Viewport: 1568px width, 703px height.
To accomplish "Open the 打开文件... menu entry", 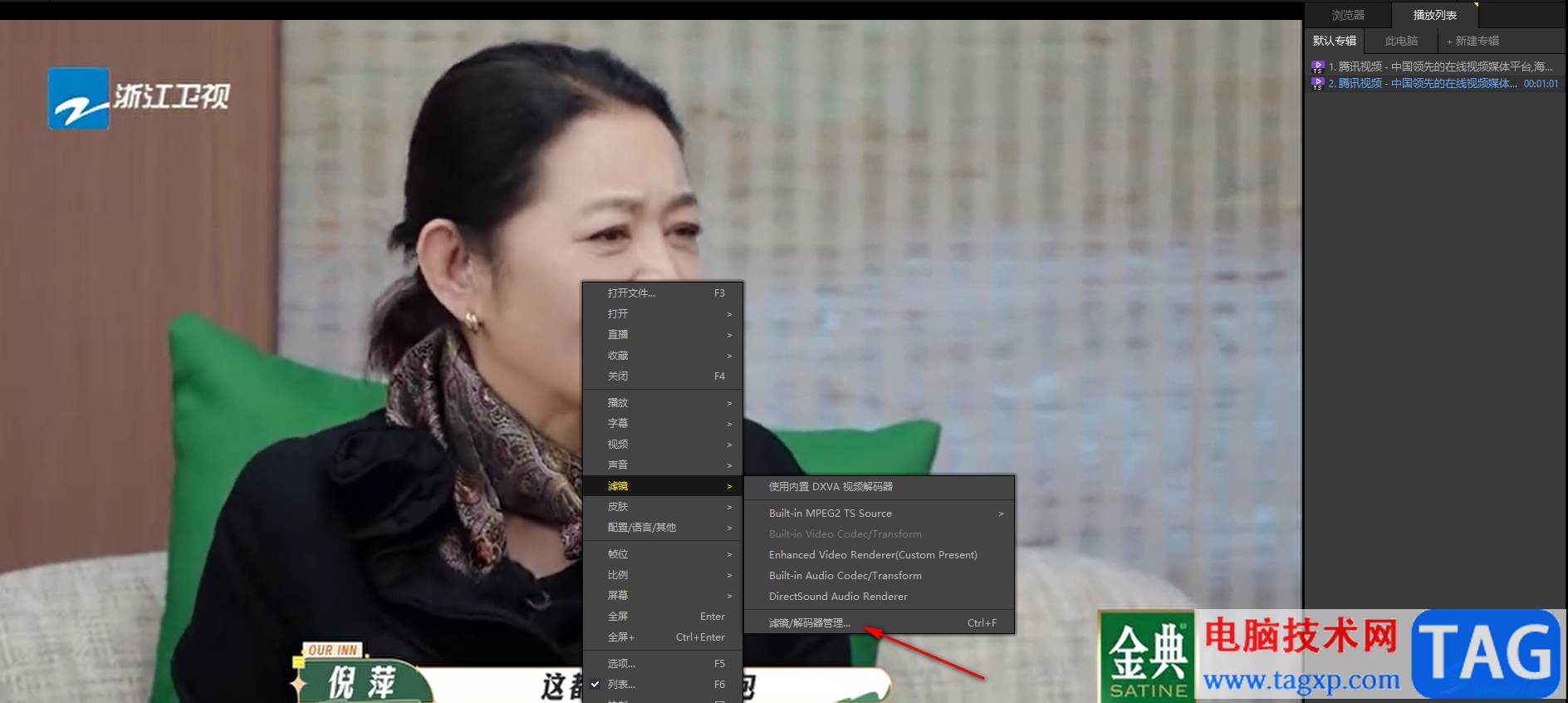I will tap(662, 293).
